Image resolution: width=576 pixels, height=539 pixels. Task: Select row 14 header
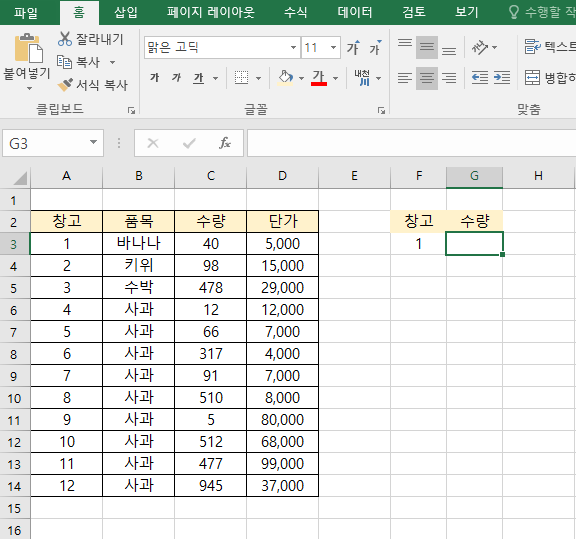14,486
